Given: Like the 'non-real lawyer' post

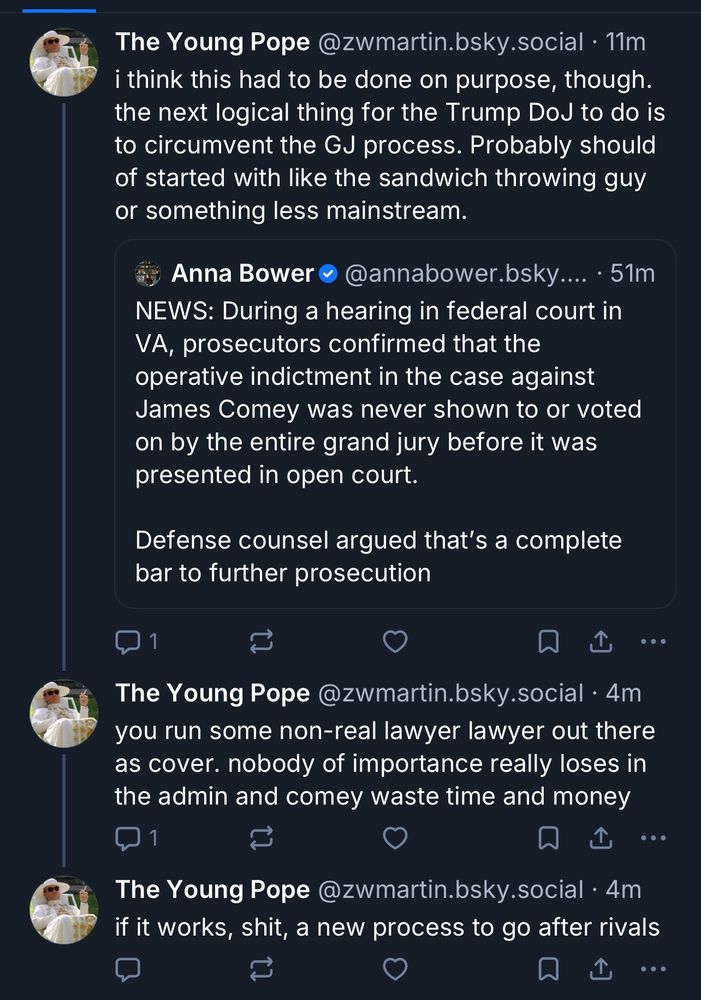Looking at the screenshot, I should coord(395,837).
